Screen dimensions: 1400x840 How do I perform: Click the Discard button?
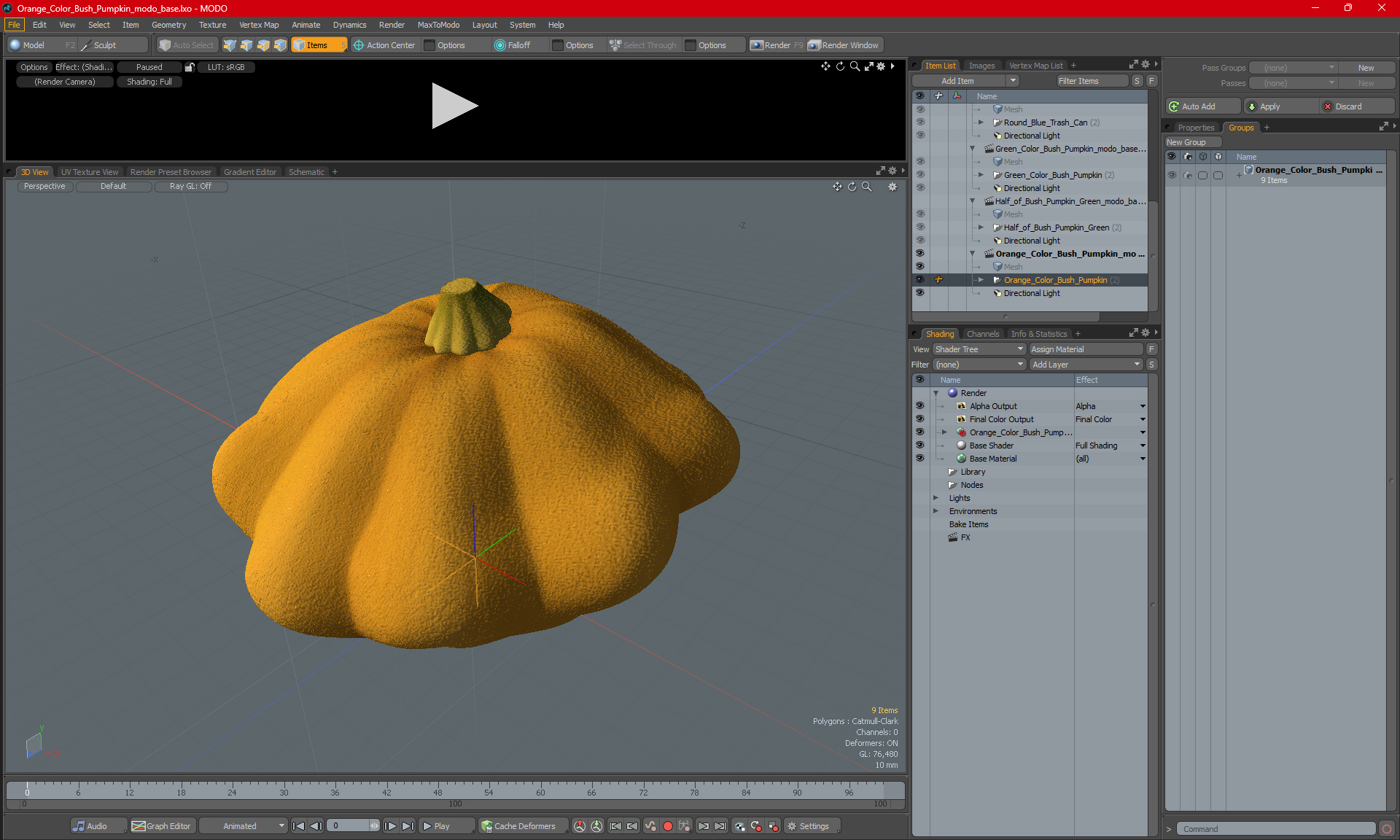(x=1358, y=106)
